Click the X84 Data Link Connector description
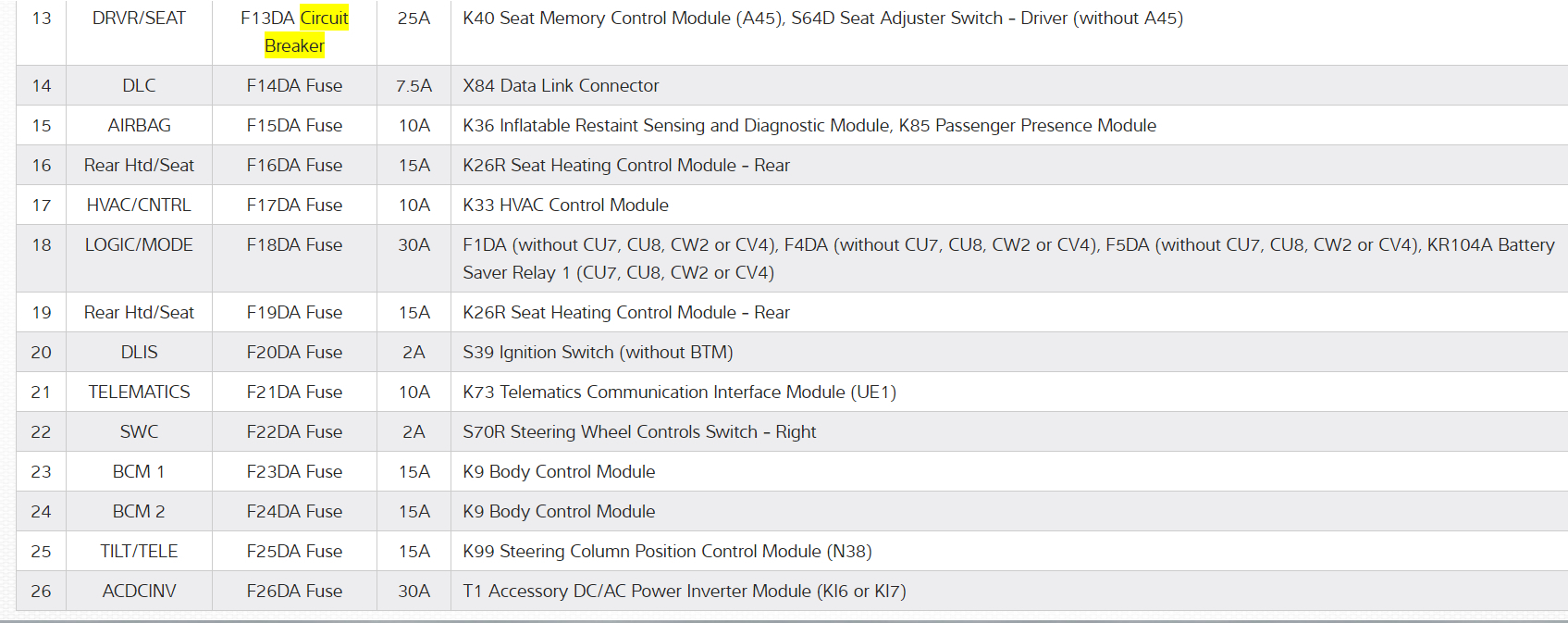The height and width of the screenshot is (623, 1568). 561,86
